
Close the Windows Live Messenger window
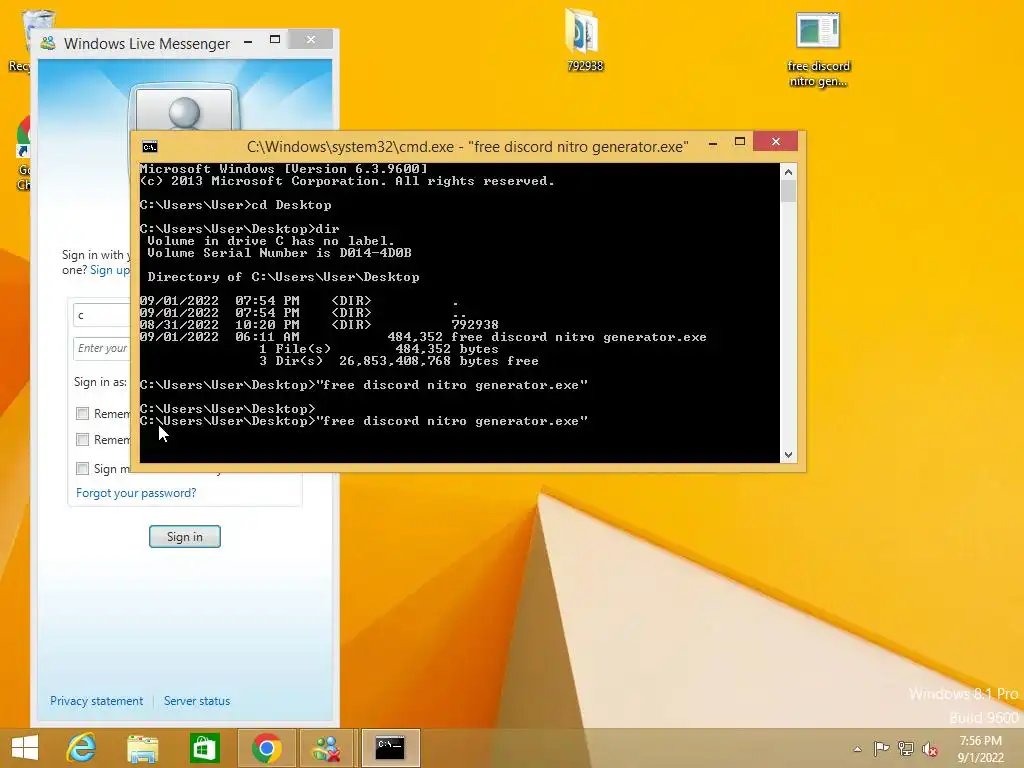pyautogui.click(x=311, y=40)
